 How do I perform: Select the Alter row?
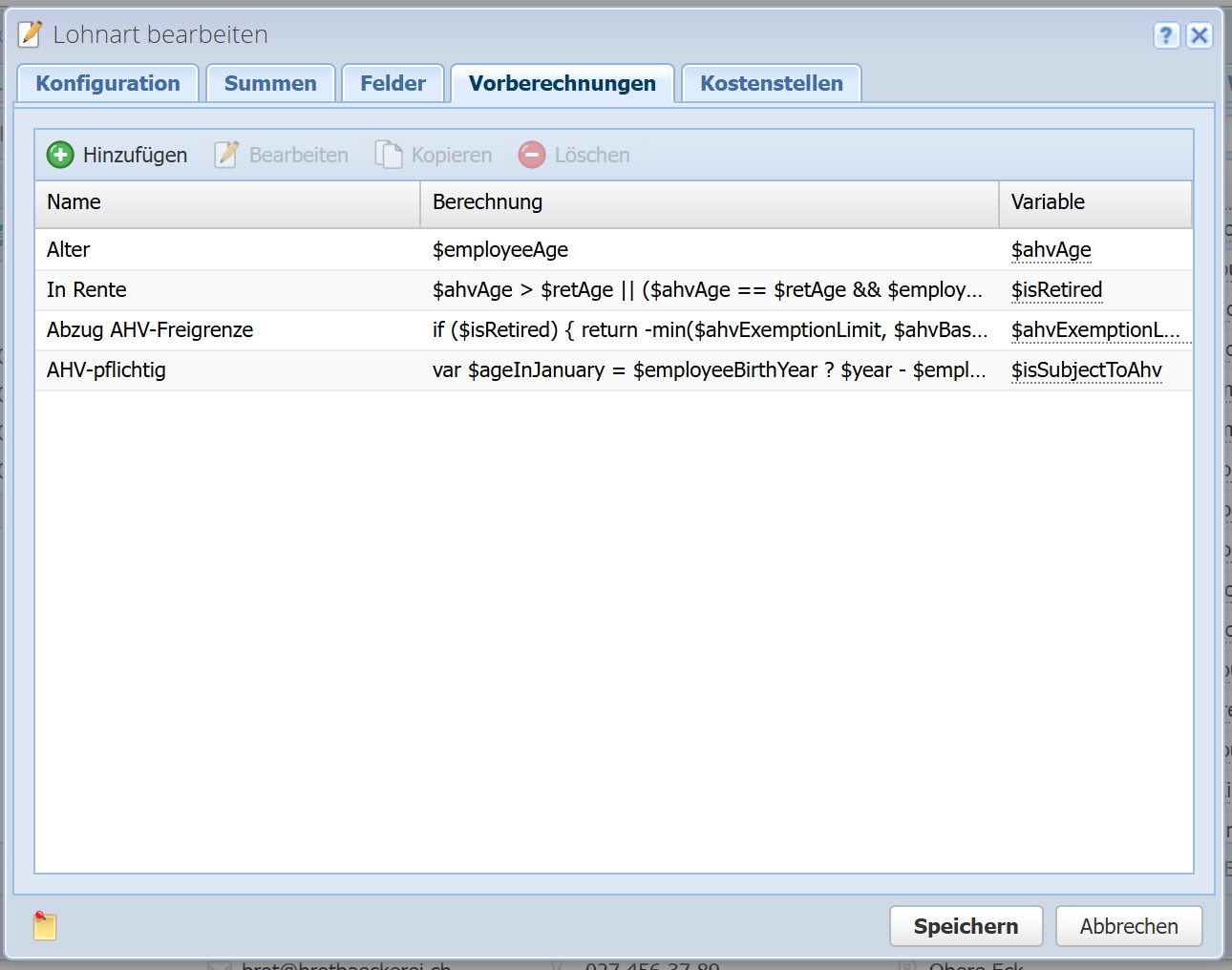[x=229, y=250]
